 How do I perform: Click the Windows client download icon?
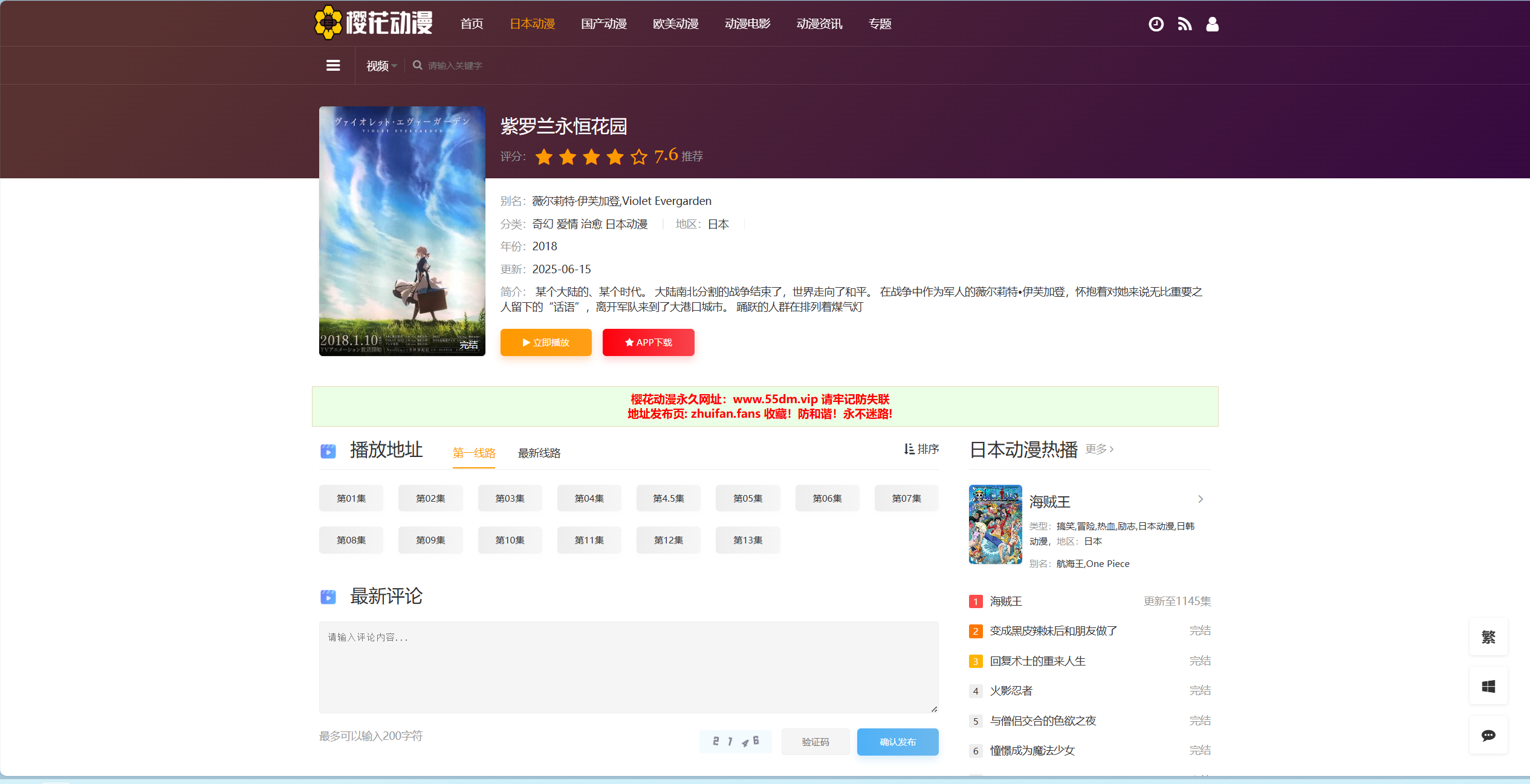(x=1488, y=686)
